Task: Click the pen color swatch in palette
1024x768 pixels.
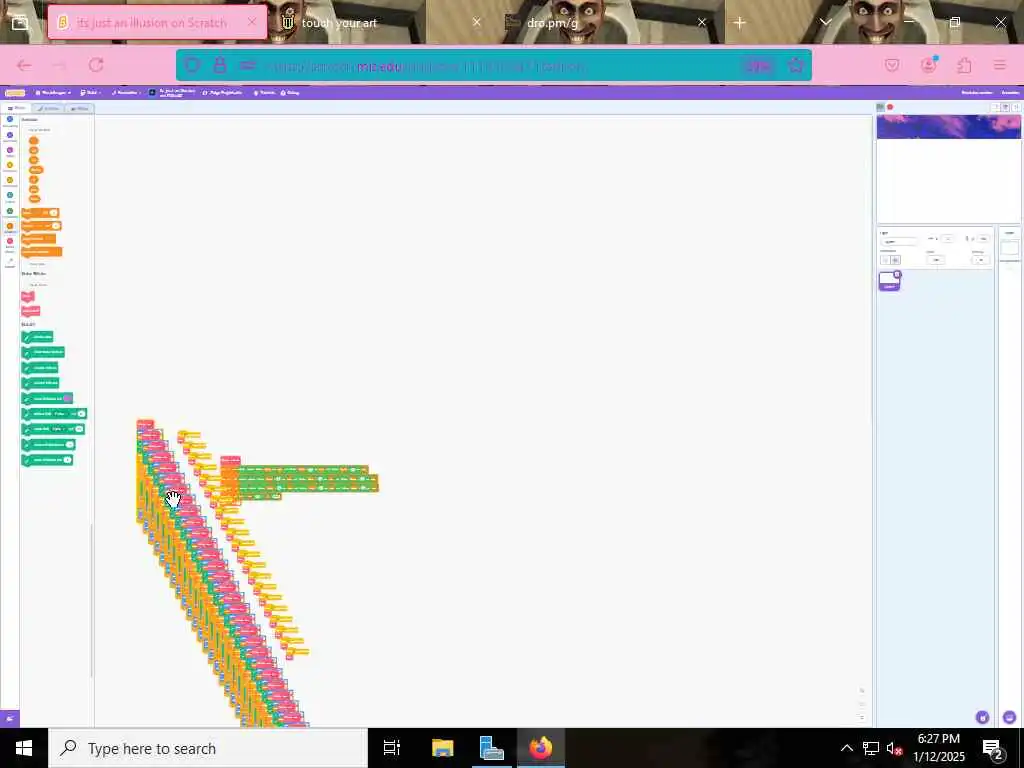Action: (67, 398)
